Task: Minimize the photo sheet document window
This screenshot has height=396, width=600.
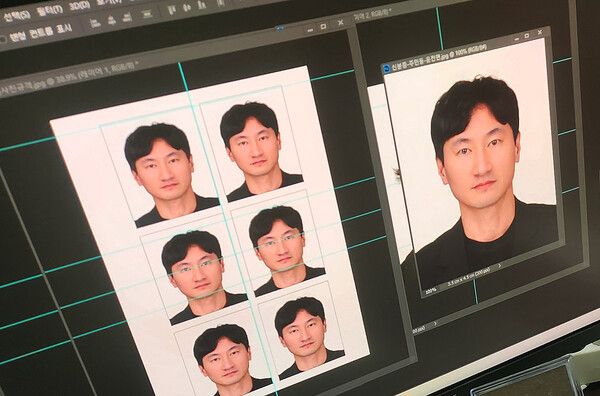Action: (x=310, y=29)
